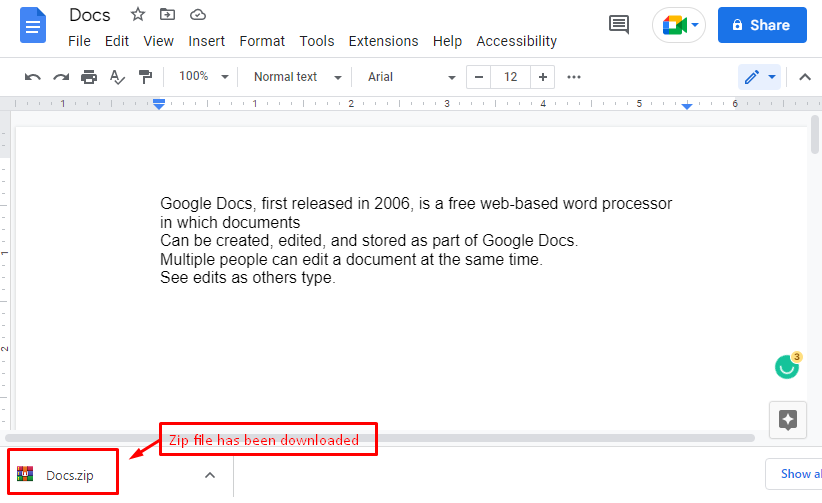Open the More toolbar options ellipsis
This screenshot has height=503, width=822.
click(574, 77)
